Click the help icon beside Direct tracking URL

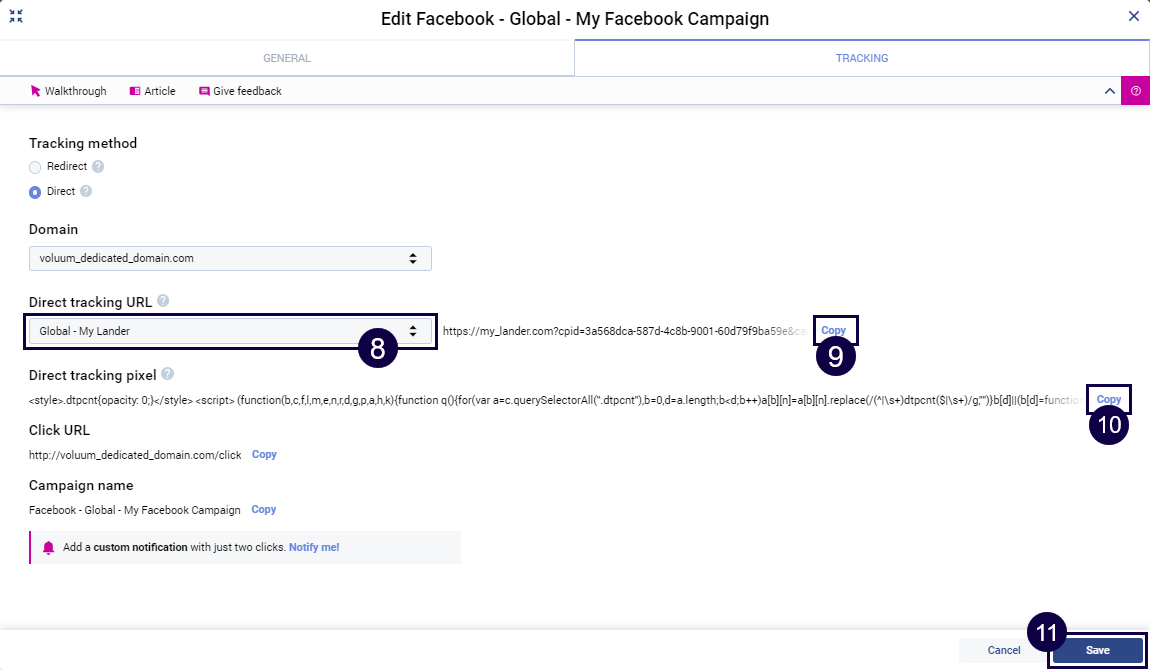pyautogui.click(x=162, y=301)
